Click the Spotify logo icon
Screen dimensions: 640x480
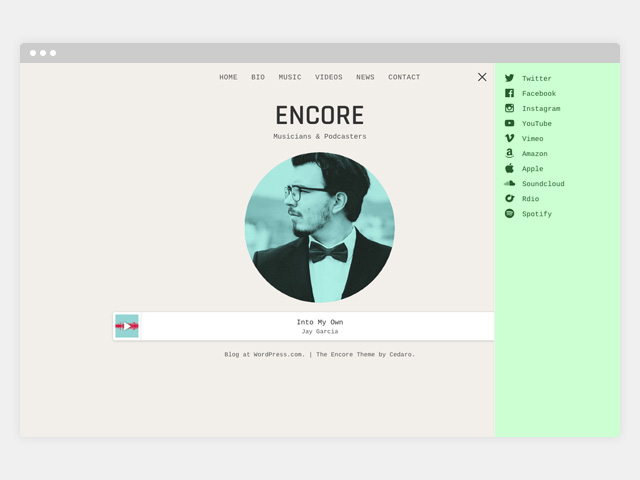509,213
